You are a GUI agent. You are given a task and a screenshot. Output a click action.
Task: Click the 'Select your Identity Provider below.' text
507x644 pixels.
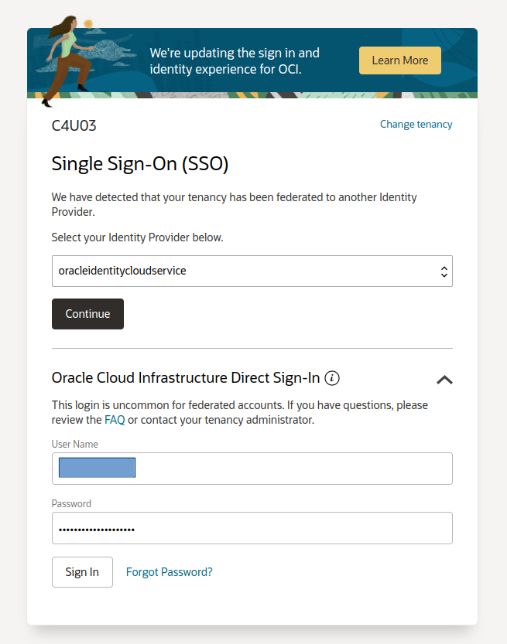click(137, 237)
